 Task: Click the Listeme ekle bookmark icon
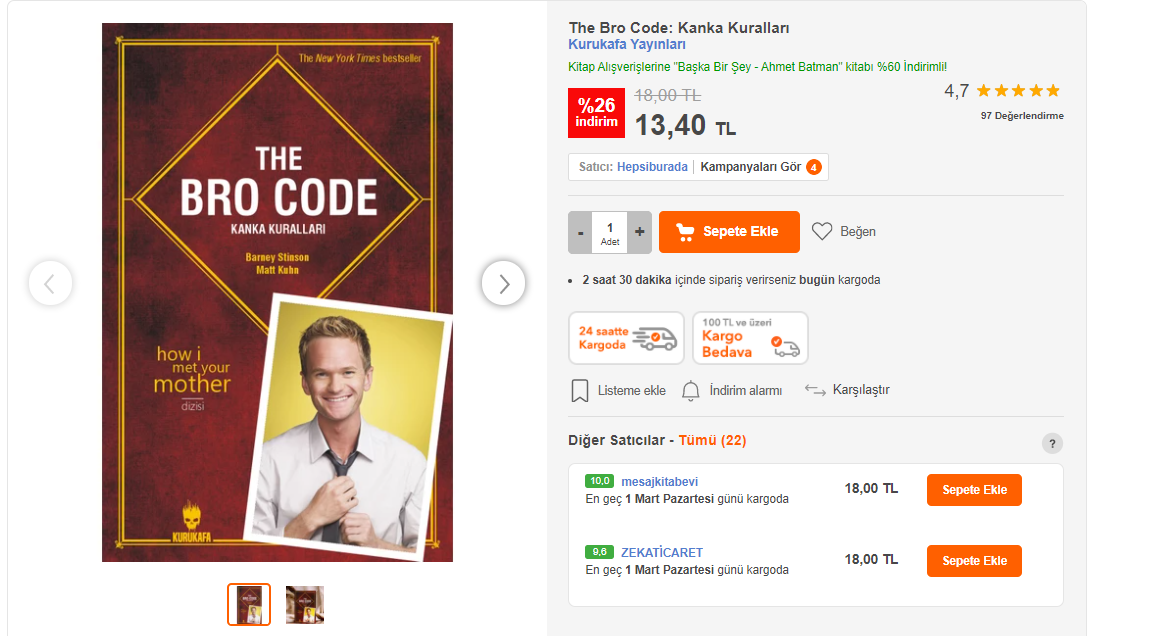[579, 391]
